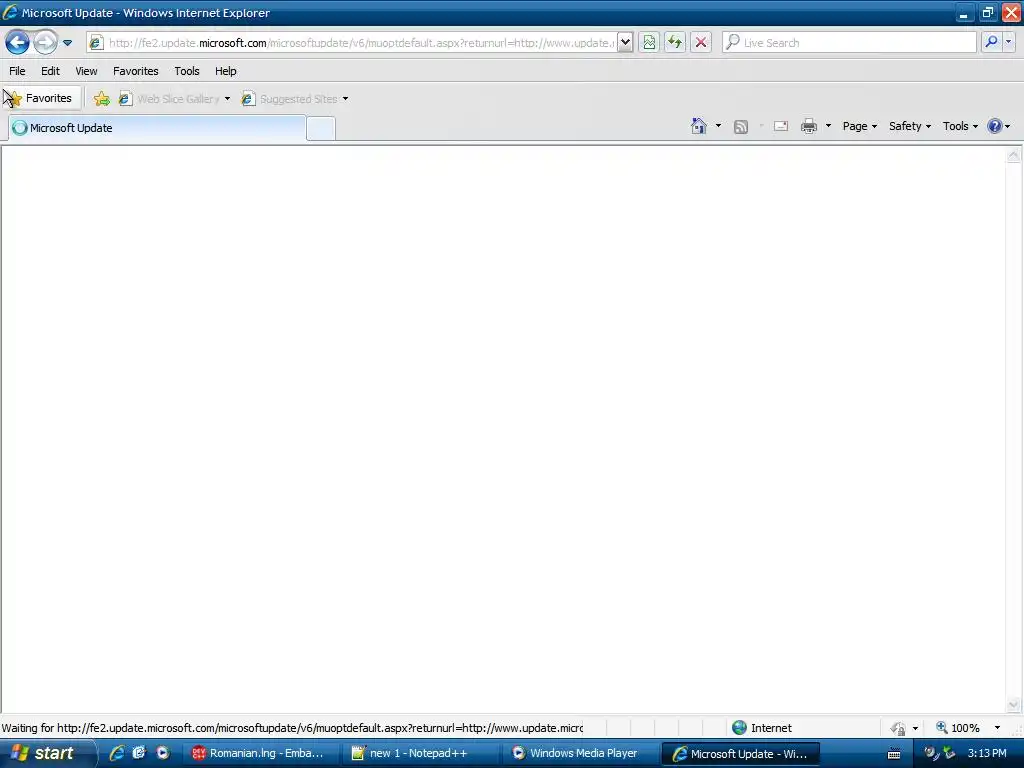The image size is (1024, 768).
Task: Open the Tools command bar menu
Action: pos(960,126)
